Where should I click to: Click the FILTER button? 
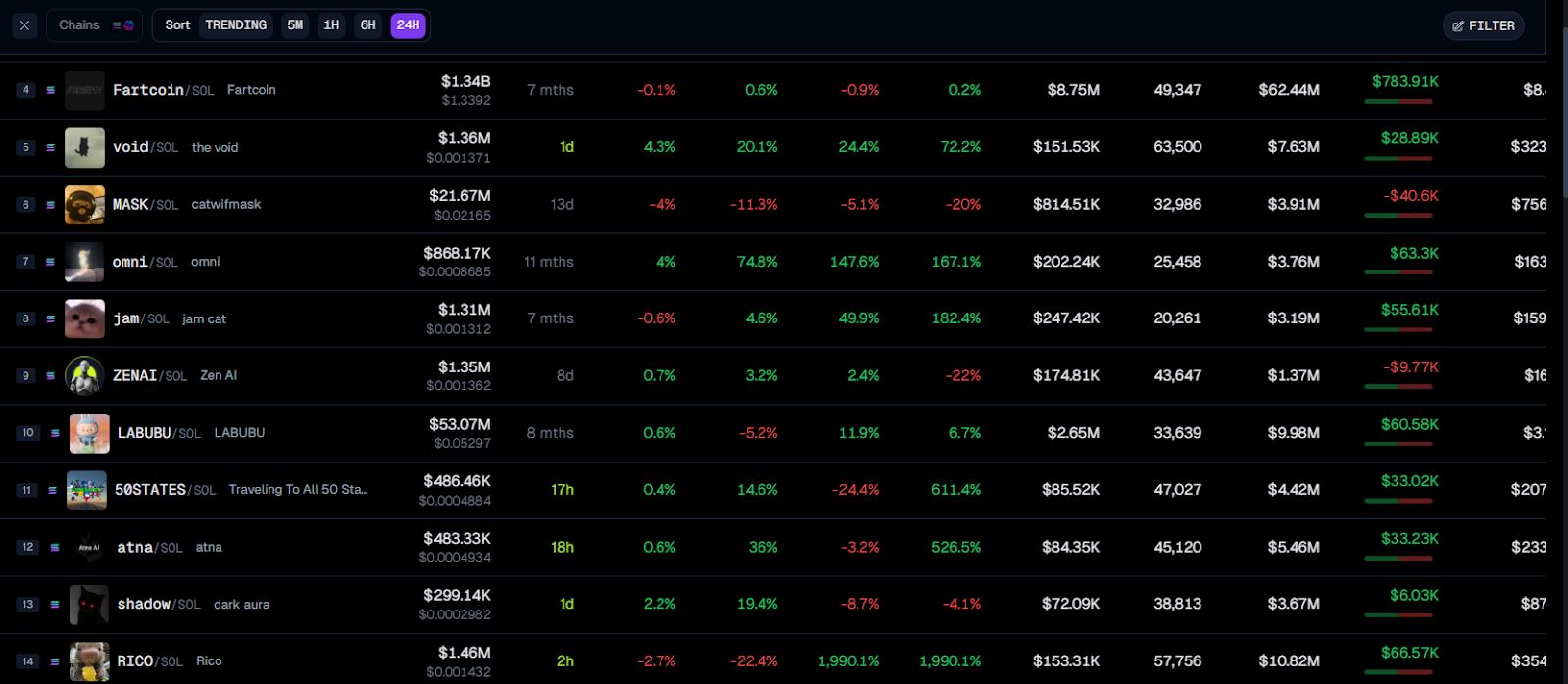pos(1483,25)
